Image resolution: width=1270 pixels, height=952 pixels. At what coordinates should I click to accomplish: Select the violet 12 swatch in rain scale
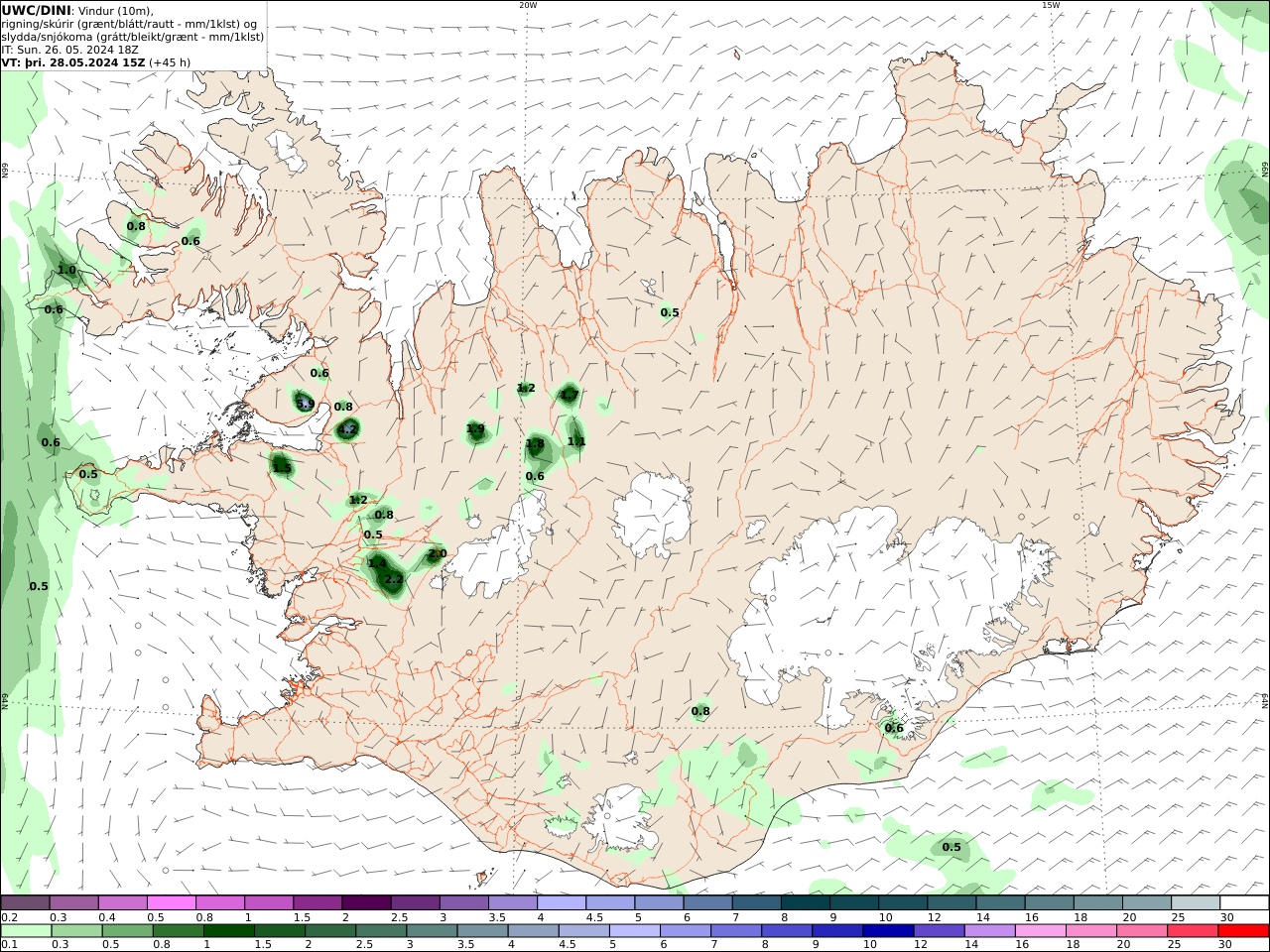[x=938, y=930]
